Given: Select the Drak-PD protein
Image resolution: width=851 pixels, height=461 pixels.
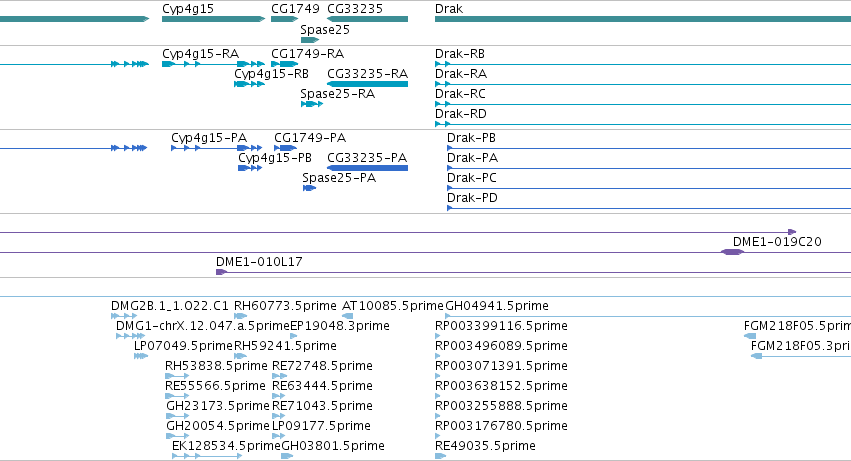Looking at the screenshot, I should [649, 209].
